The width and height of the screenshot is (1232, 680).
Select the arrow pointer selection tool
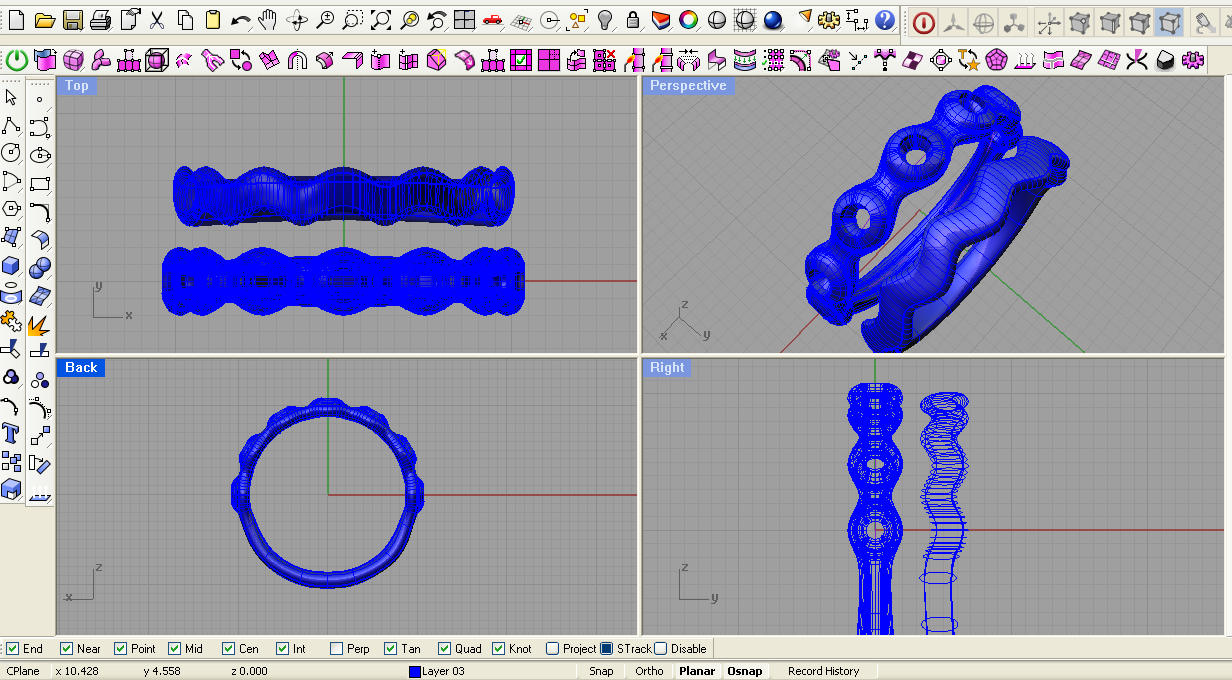click(x=11, y=98)
